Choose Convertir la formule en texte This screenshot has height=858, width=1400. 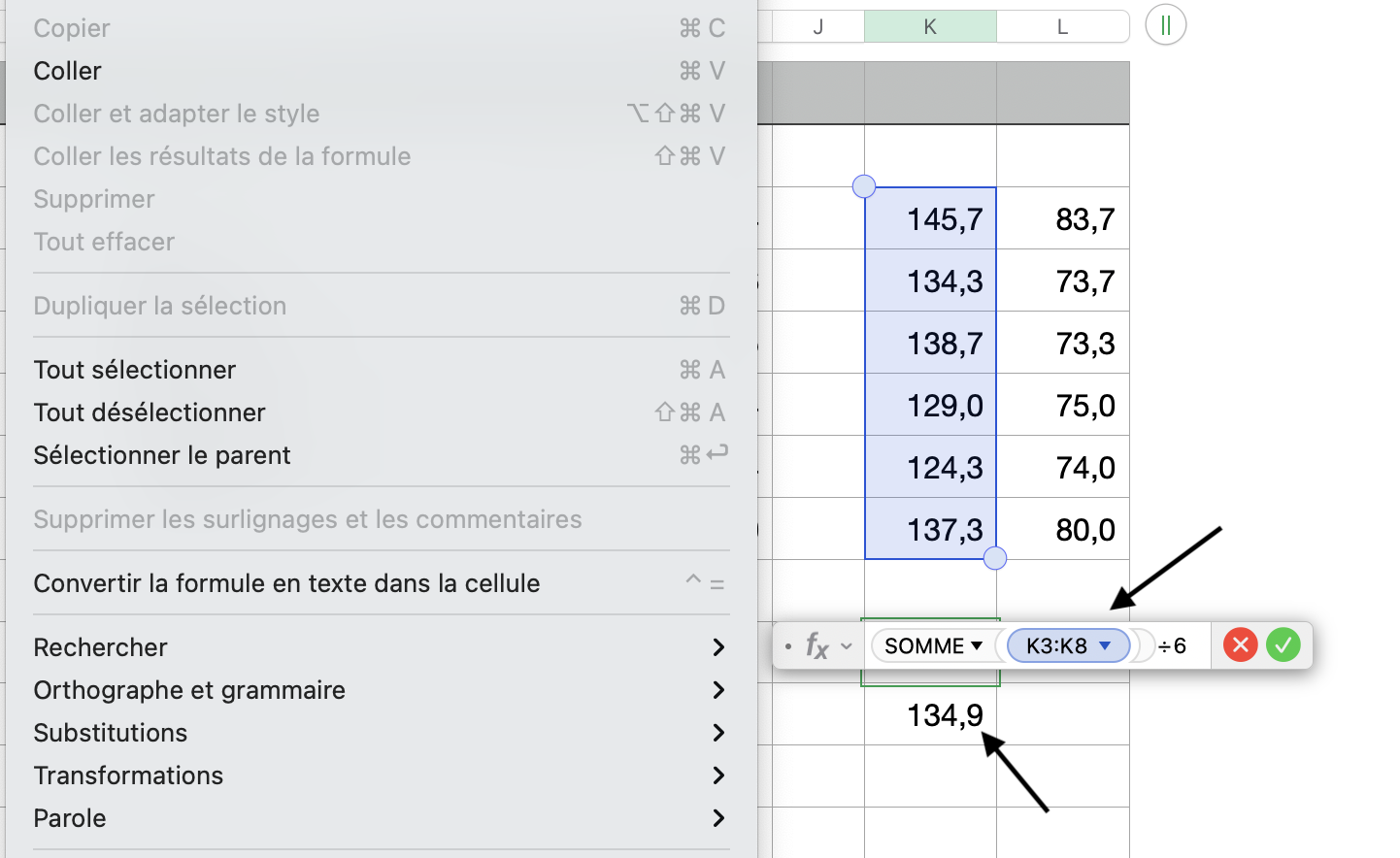click(x=286, y=583)
